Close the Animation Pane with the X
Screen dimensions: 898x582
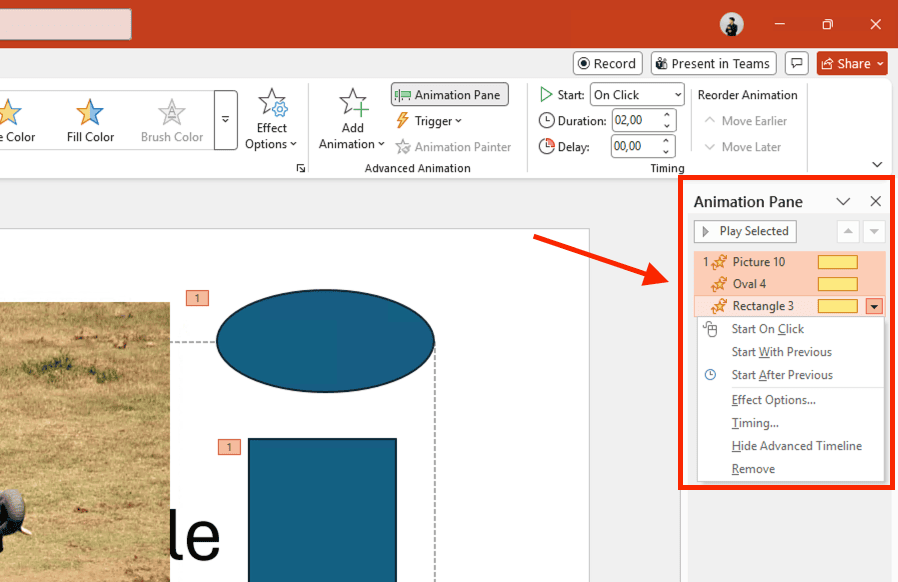[875, 201]
